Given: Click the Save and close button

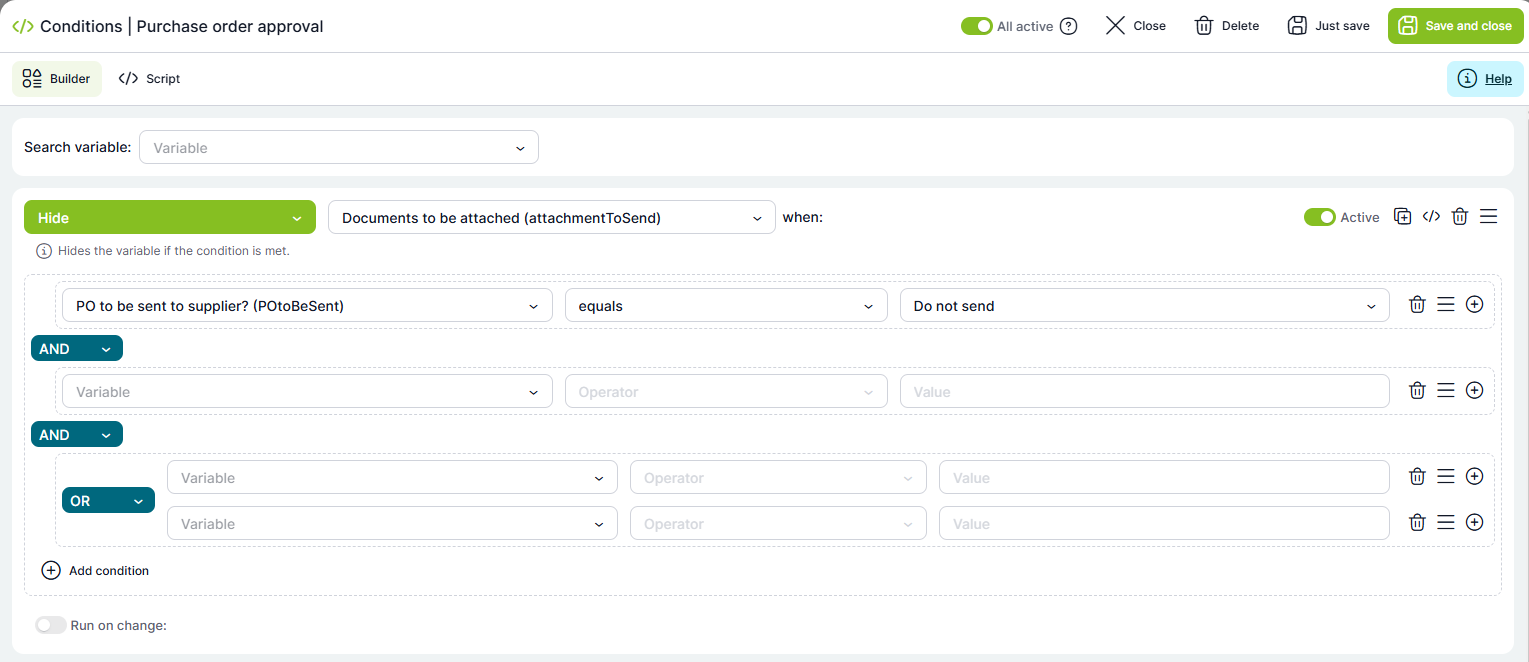Looking at the screenshot, I should 1455,26.
